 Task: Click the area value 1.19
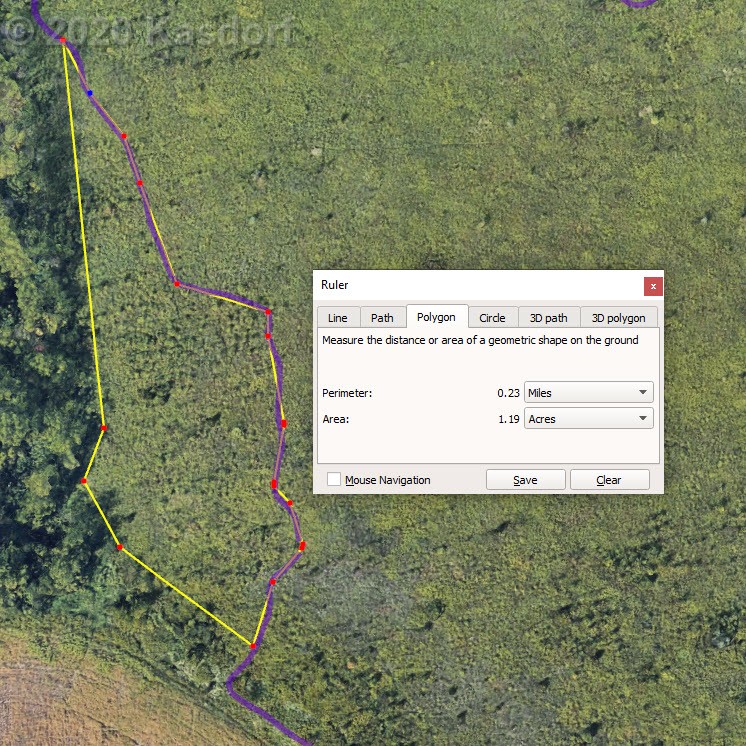point(508,419)
